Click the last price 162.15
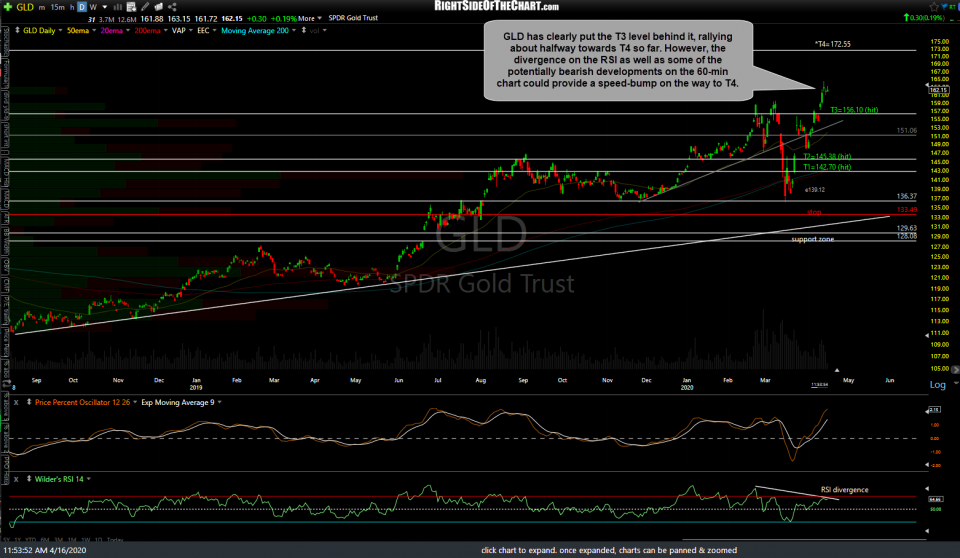 click(232, 19)
